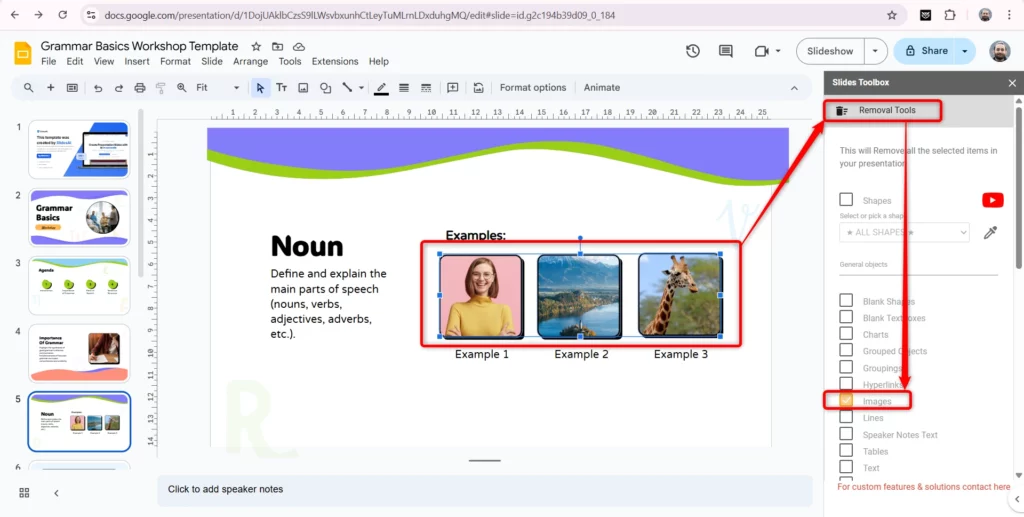The height and width of the screenshot is (517, 1024).
Task: Expand the Slideshow options arrow
Action: (875, 51)
